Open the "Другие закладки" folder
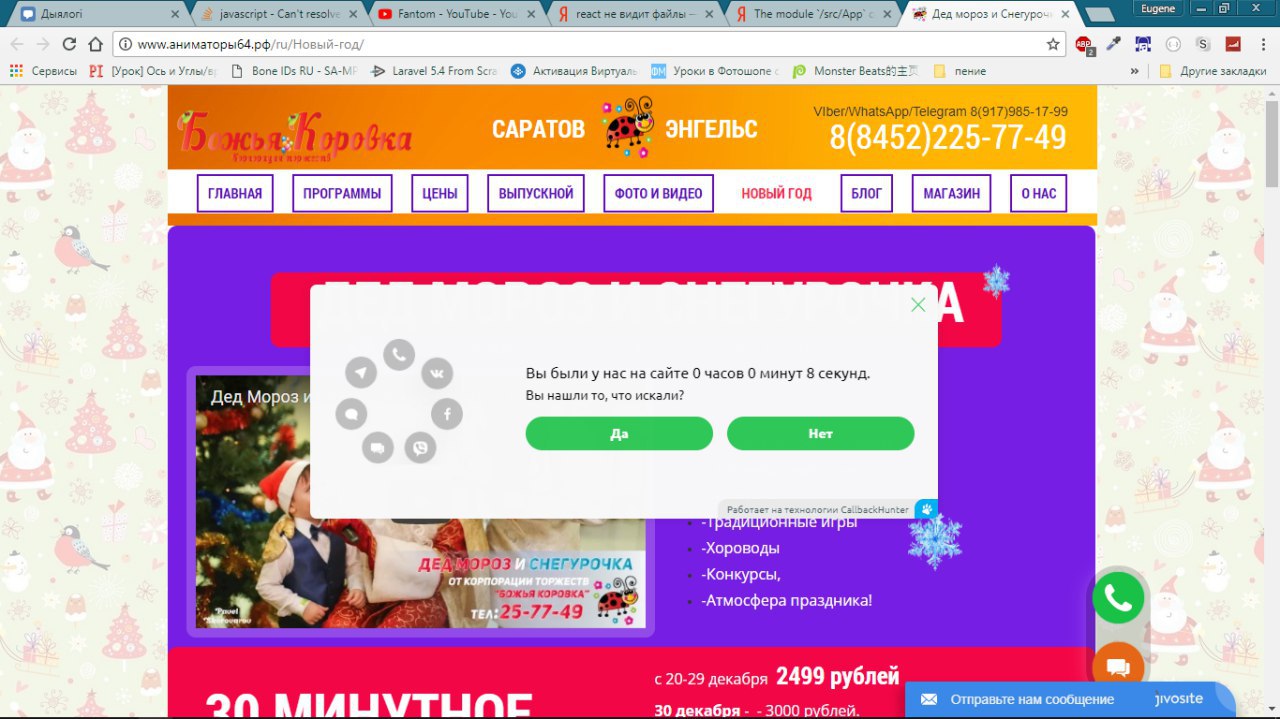The image size is (1280, 719). pos(1212,71)
